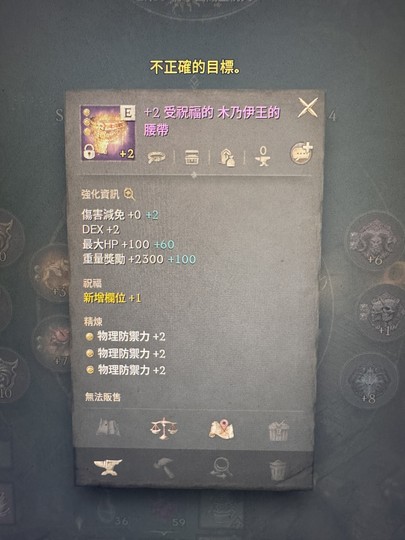
Task: Click the magnifier swap icon in bottom bar
Action: [x=221, y=468]
